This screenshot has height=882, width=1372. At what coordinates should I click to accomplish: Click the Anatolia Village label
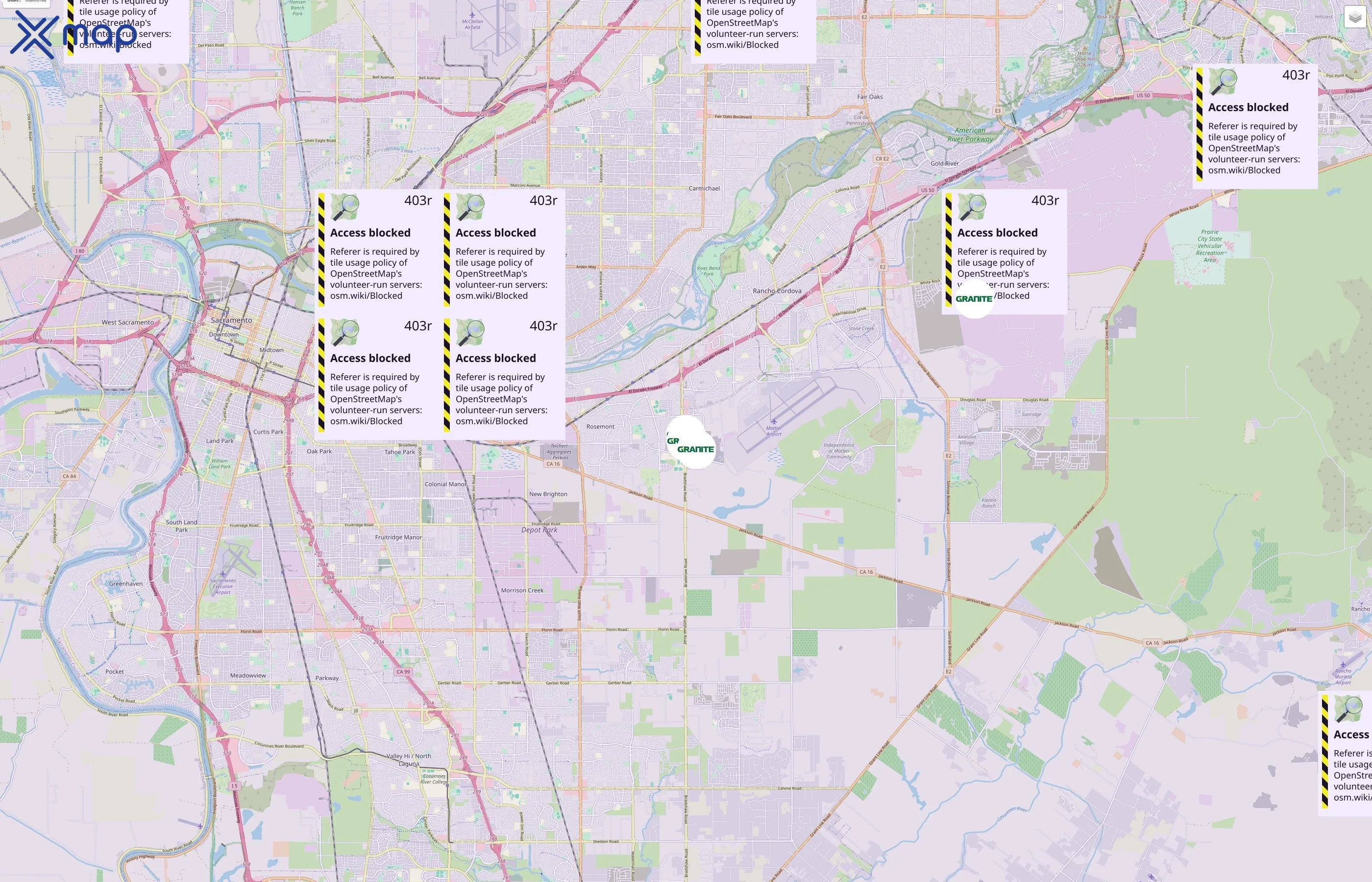tap(967, 440)
